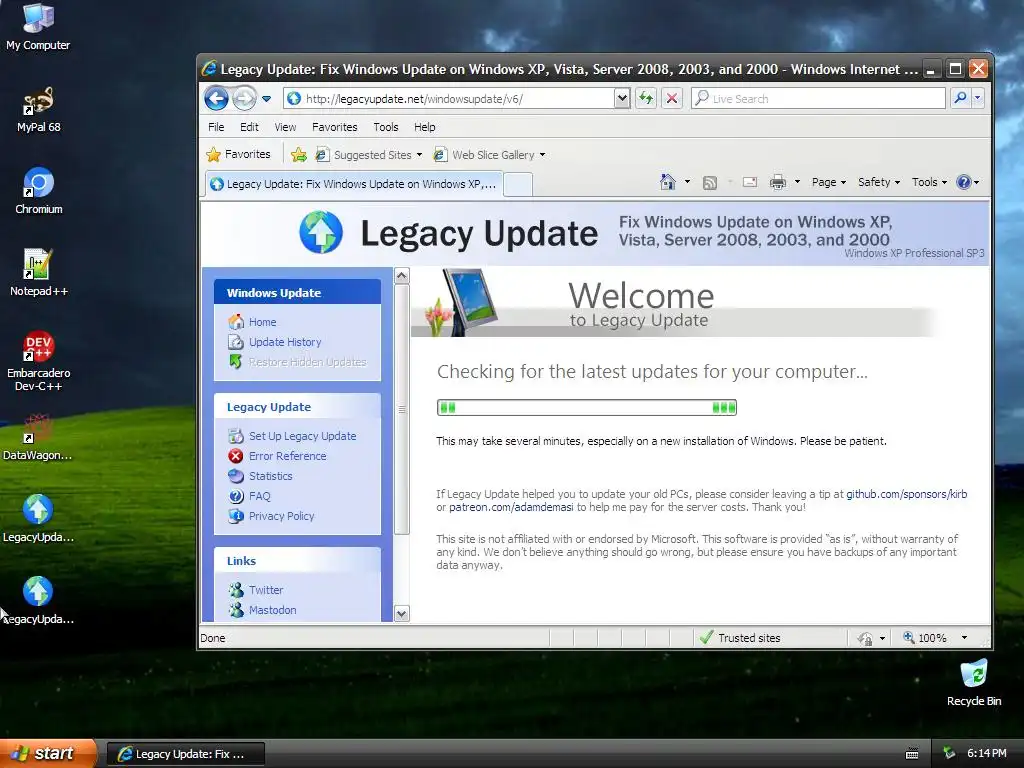Click the Legacy Update taskbar button

[185, 754]
